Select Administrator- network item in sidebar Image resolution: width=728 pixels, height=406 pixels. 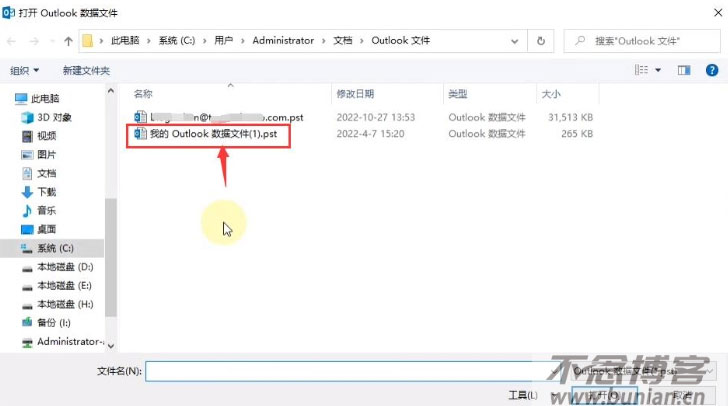pyautogui.click(x=70, y=341)
